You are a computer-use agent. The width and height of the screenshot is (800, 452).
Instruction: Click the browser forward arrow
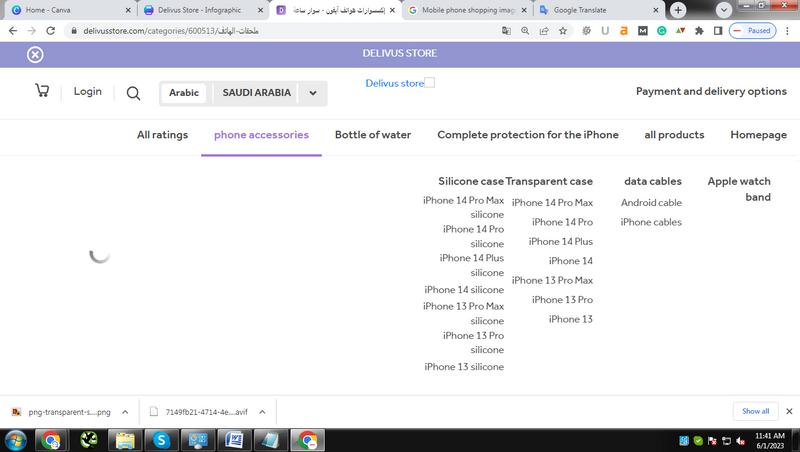point(32,31)
